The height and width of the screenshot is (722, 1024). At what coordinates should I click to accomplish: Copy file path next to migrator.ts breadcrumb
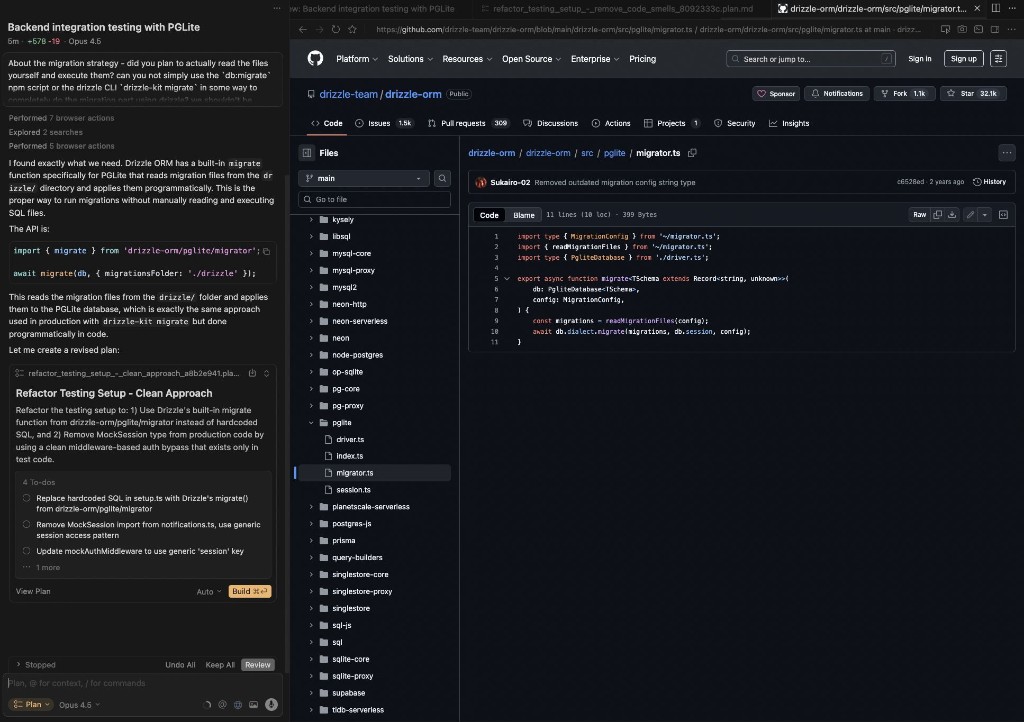[692, 153]
